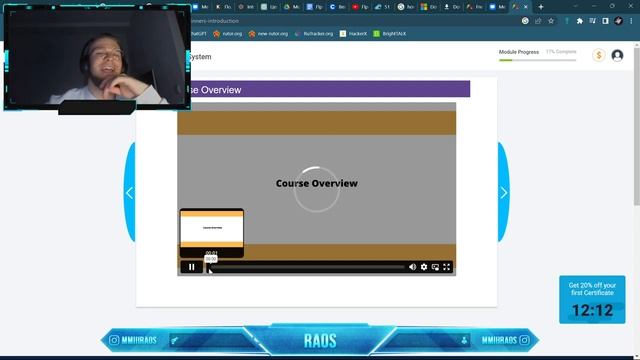
Task: Pause the Course Overview video
Action: pos(191,267)
